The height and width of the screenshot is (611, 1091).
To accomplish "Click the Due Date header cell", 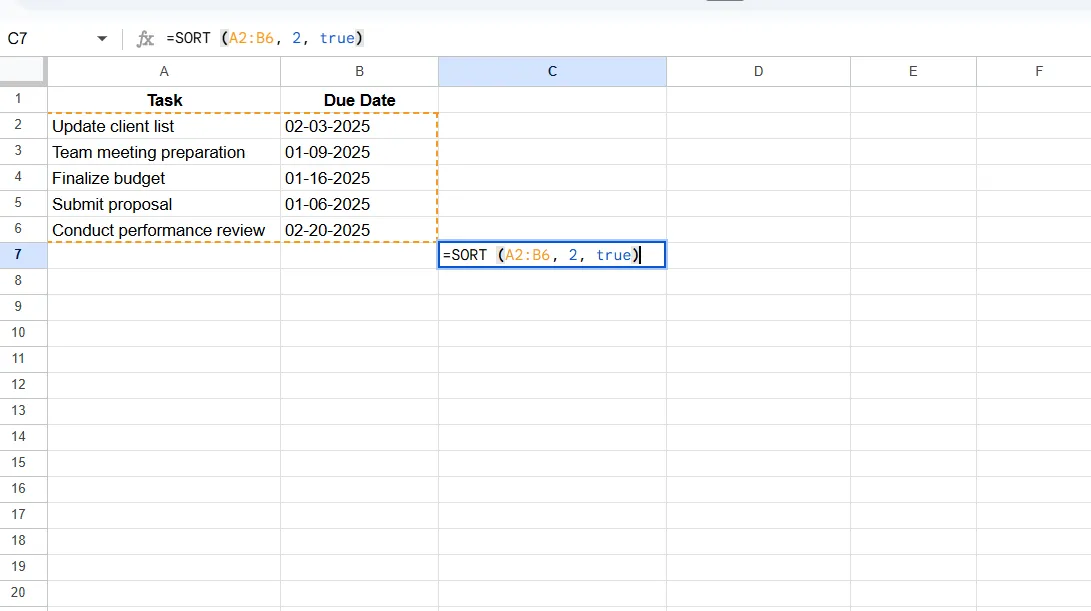I will (x=360, y=100).
